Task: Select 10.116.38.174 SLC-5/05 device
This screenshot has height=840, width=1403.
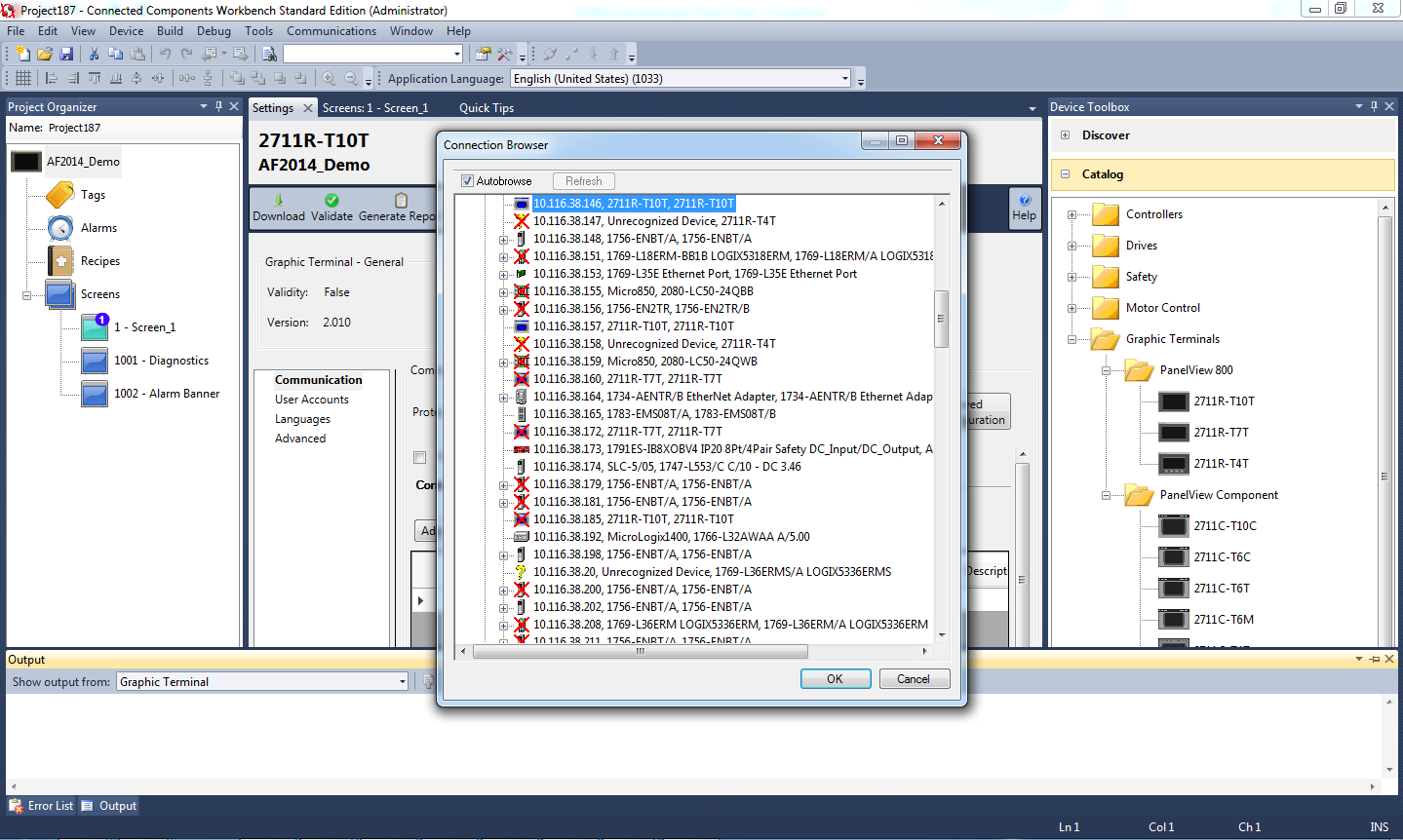Action: click(x=667, y=467)
